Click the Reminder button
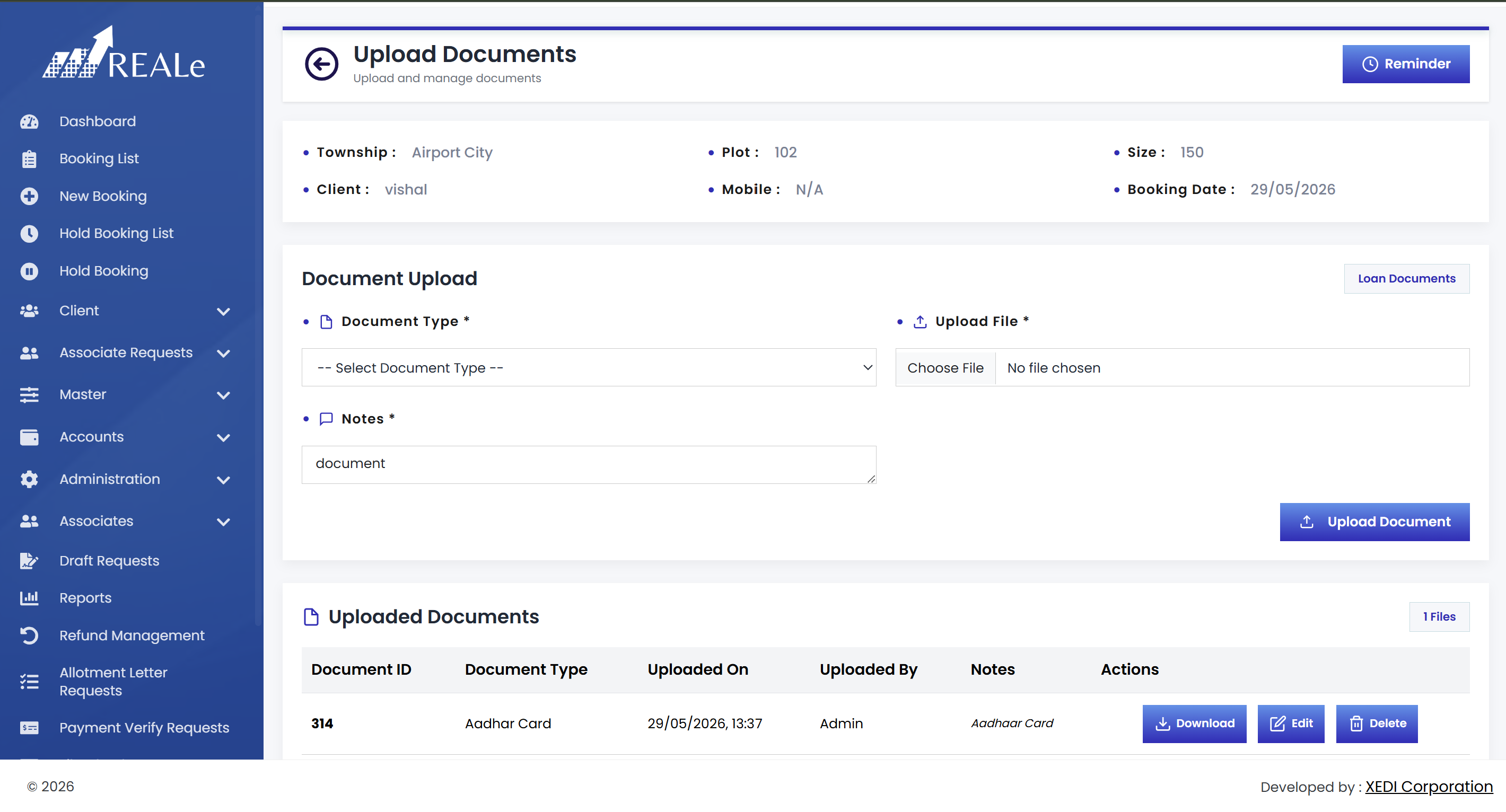The height and width of the screenshot is (812, 1506). [x=1405, y=64]
